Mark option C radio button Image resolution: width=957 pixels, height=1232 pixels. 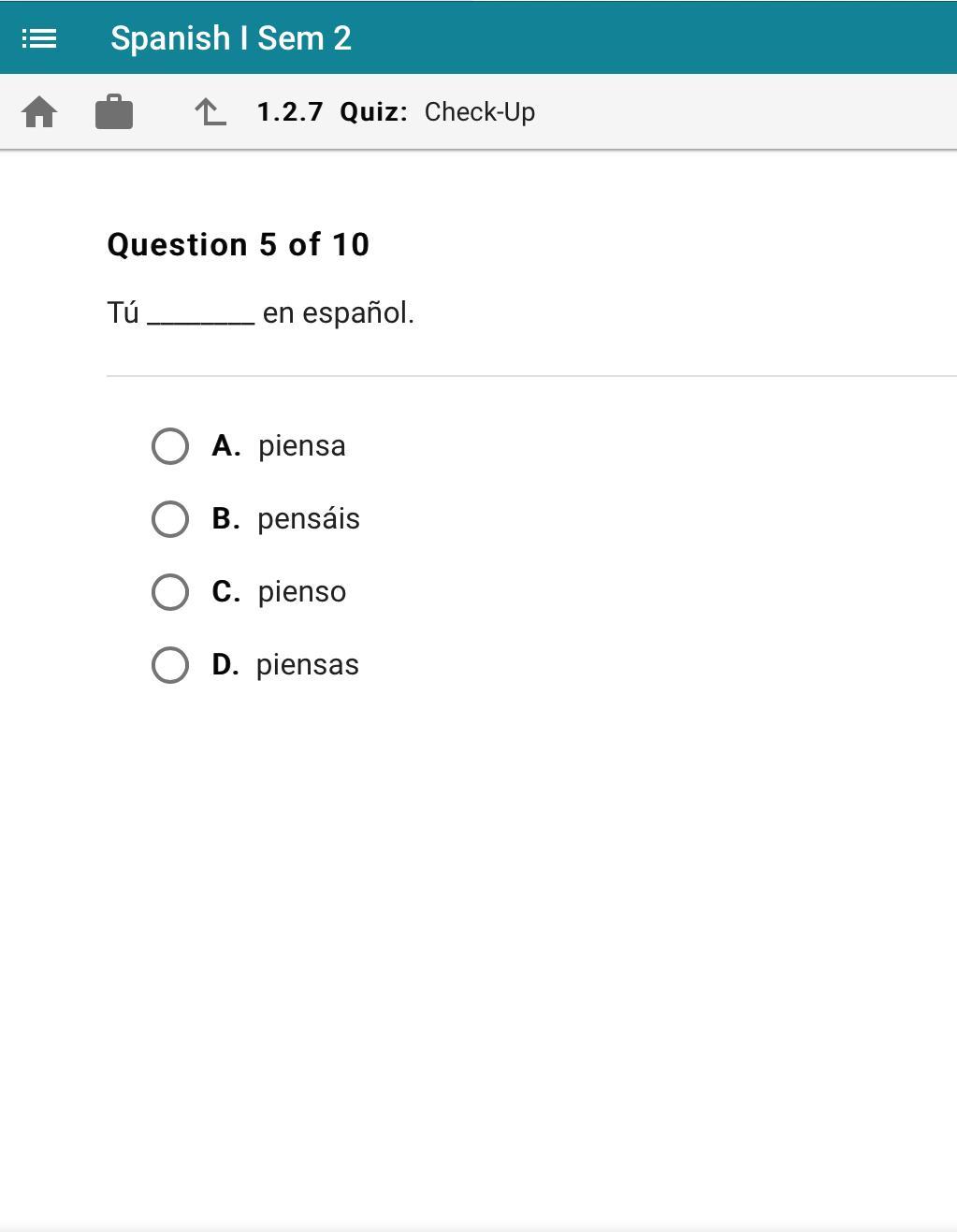[170, 592]
